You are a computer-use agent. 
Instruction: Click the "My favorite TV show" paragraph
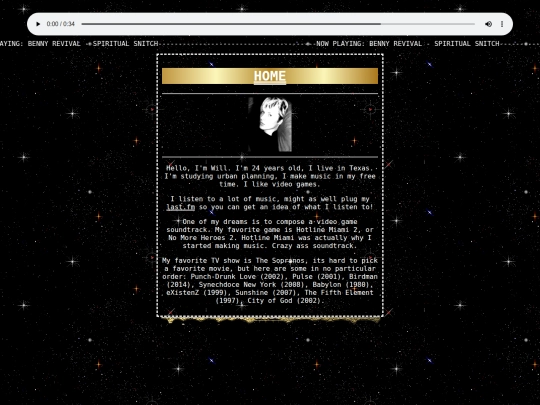click(x=270, y=281)
